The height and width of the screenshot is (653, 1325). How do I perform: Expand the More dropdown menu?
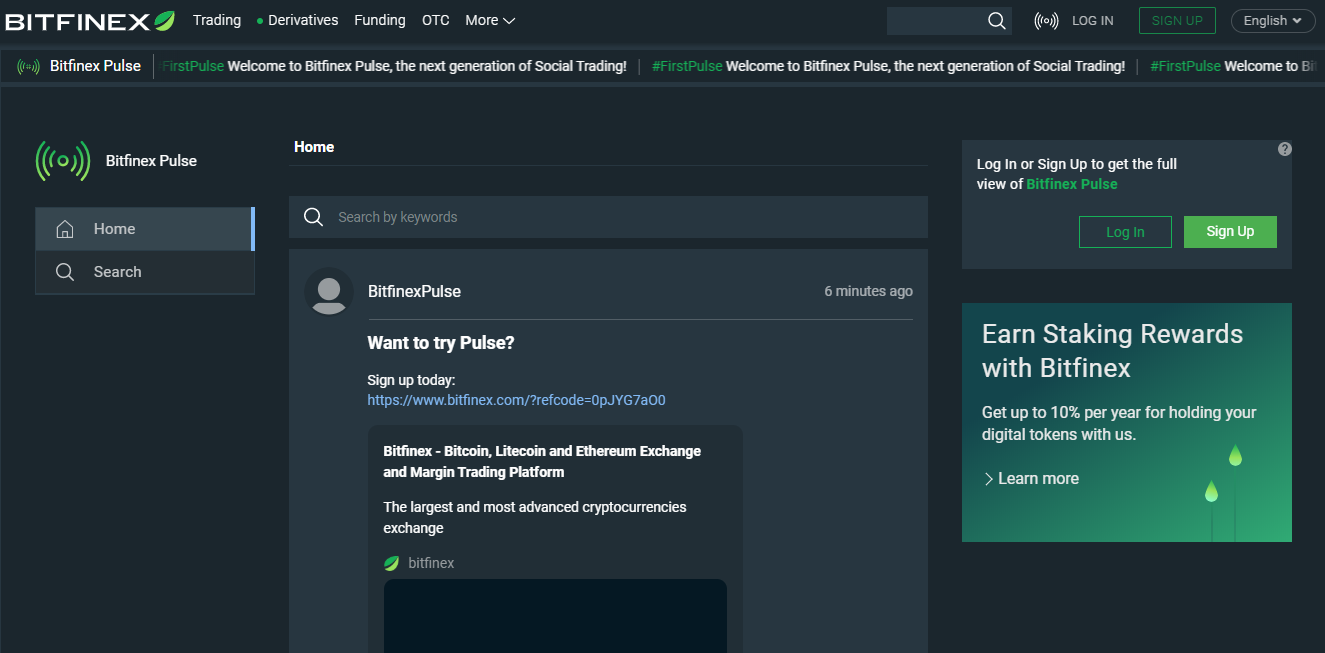490,20
